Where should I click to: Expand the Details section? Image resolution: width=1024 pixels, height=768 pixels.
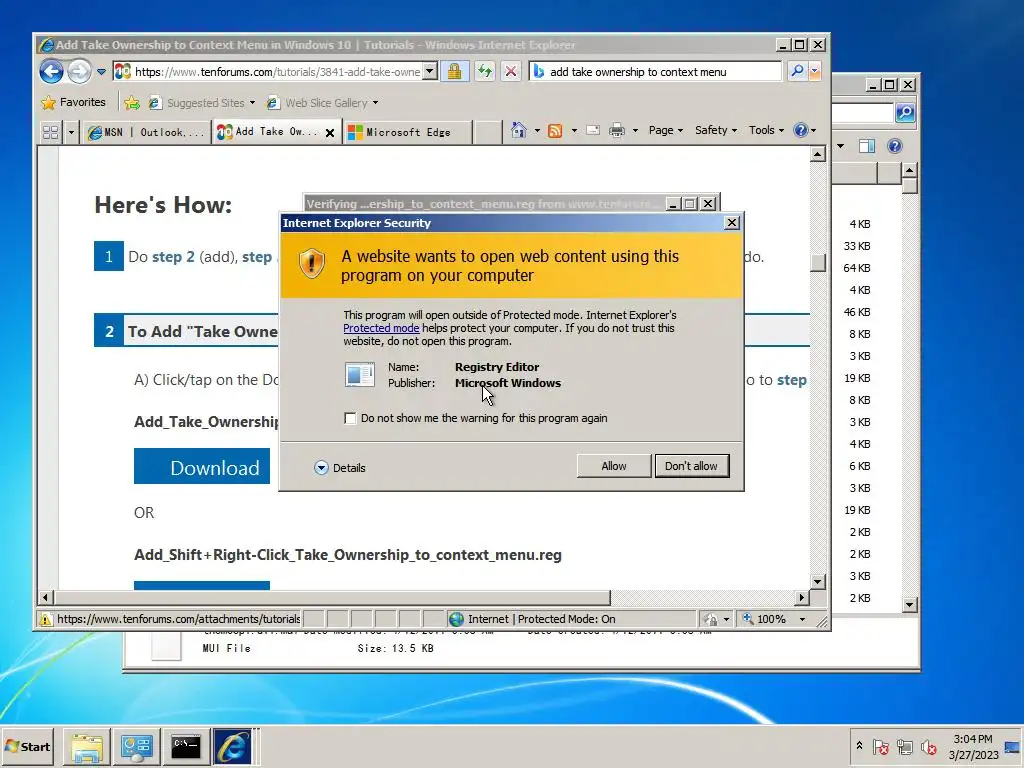point(340,468)
